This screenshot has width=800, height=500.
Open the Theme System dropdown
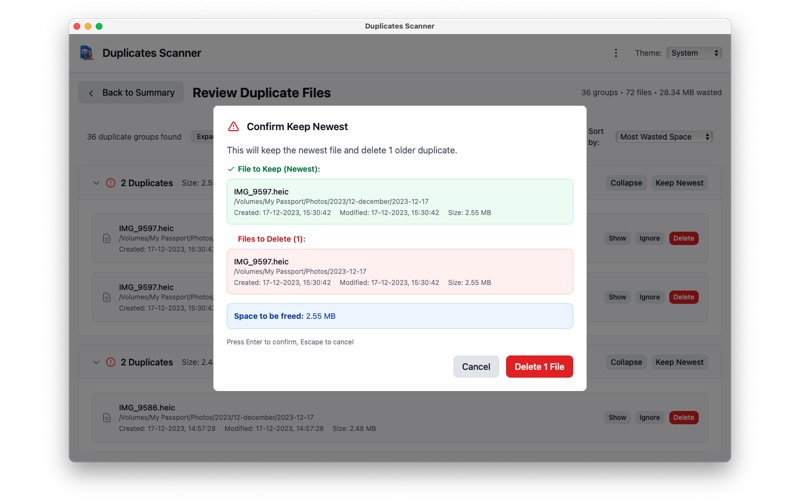pyautogui.click(x=694, y=53)
